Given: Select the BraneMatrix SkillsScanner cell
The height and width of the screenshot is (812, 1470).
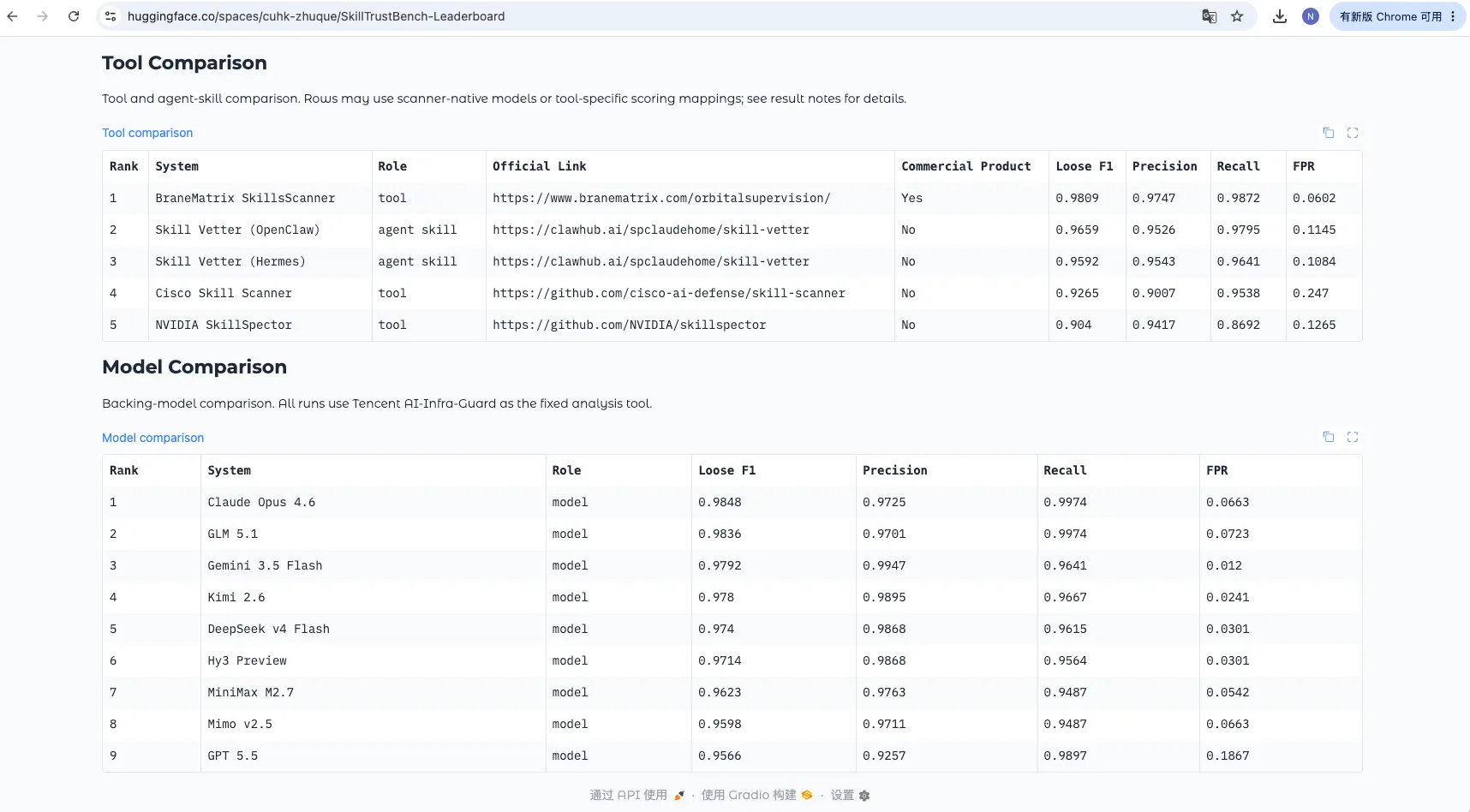Looking at the screenshot, I should (x=260, y=198).
